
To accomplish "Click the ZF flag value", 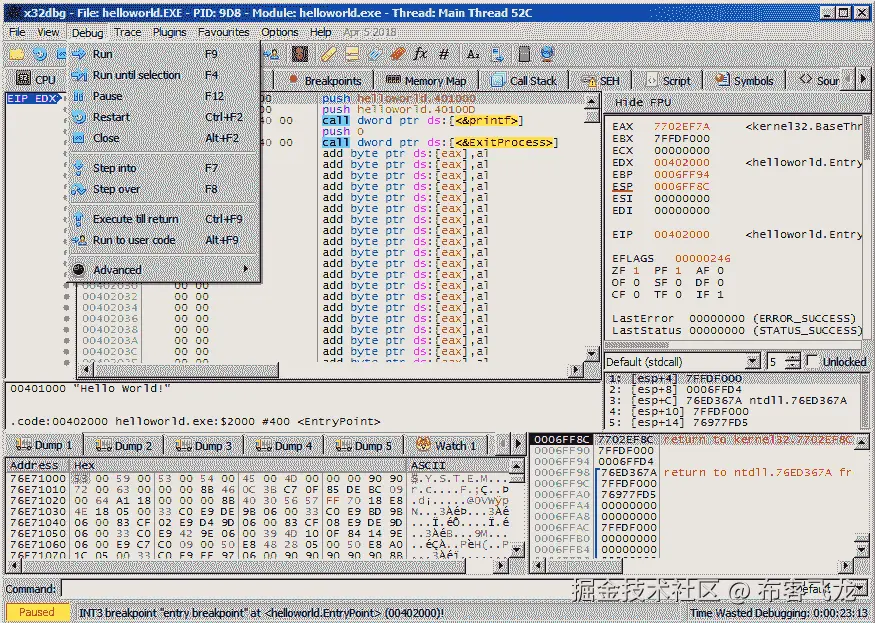I will pyautogui.click(x=636, y=271).
